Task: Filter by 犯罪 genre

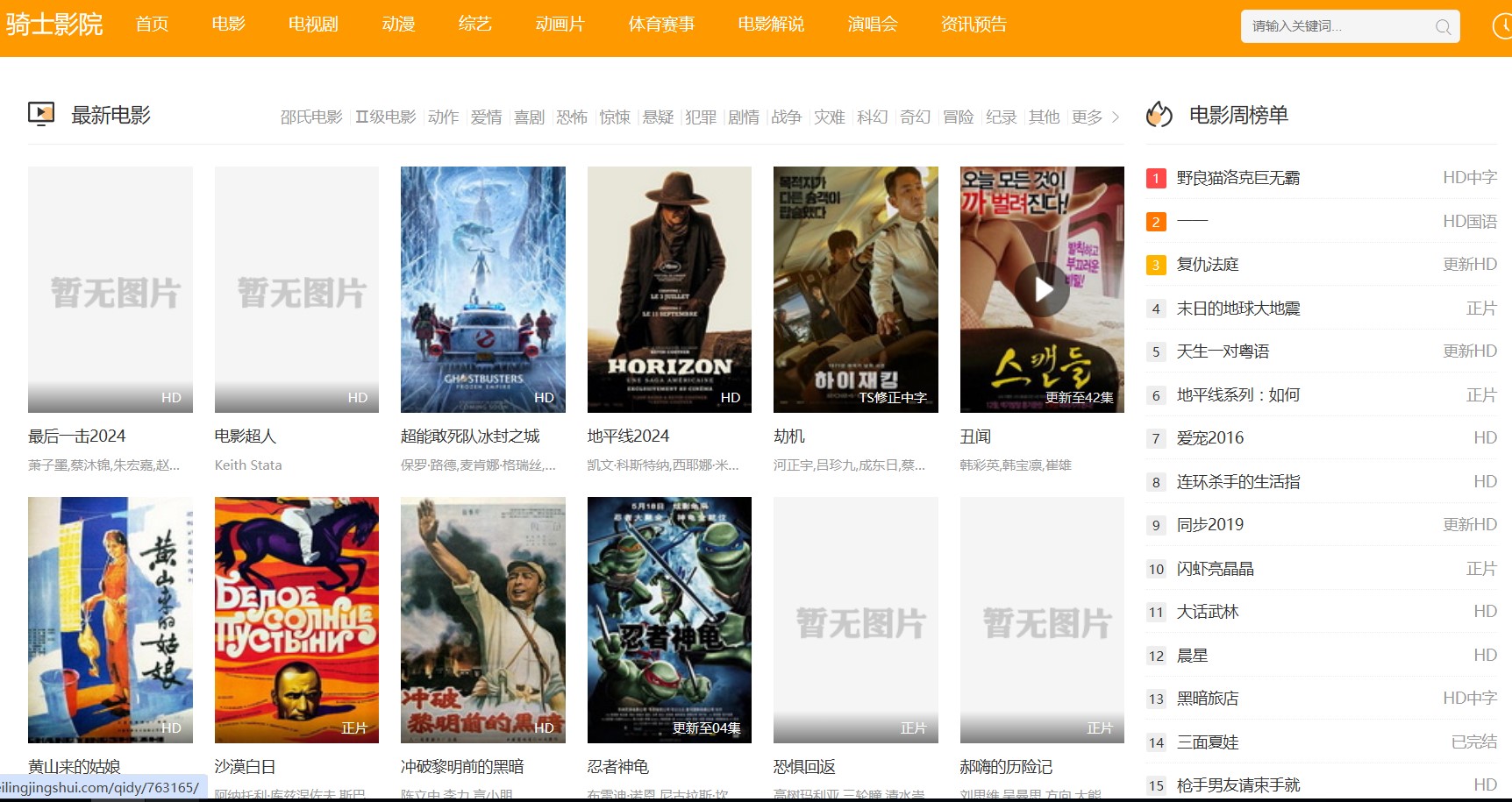Action: pos(701,117)
